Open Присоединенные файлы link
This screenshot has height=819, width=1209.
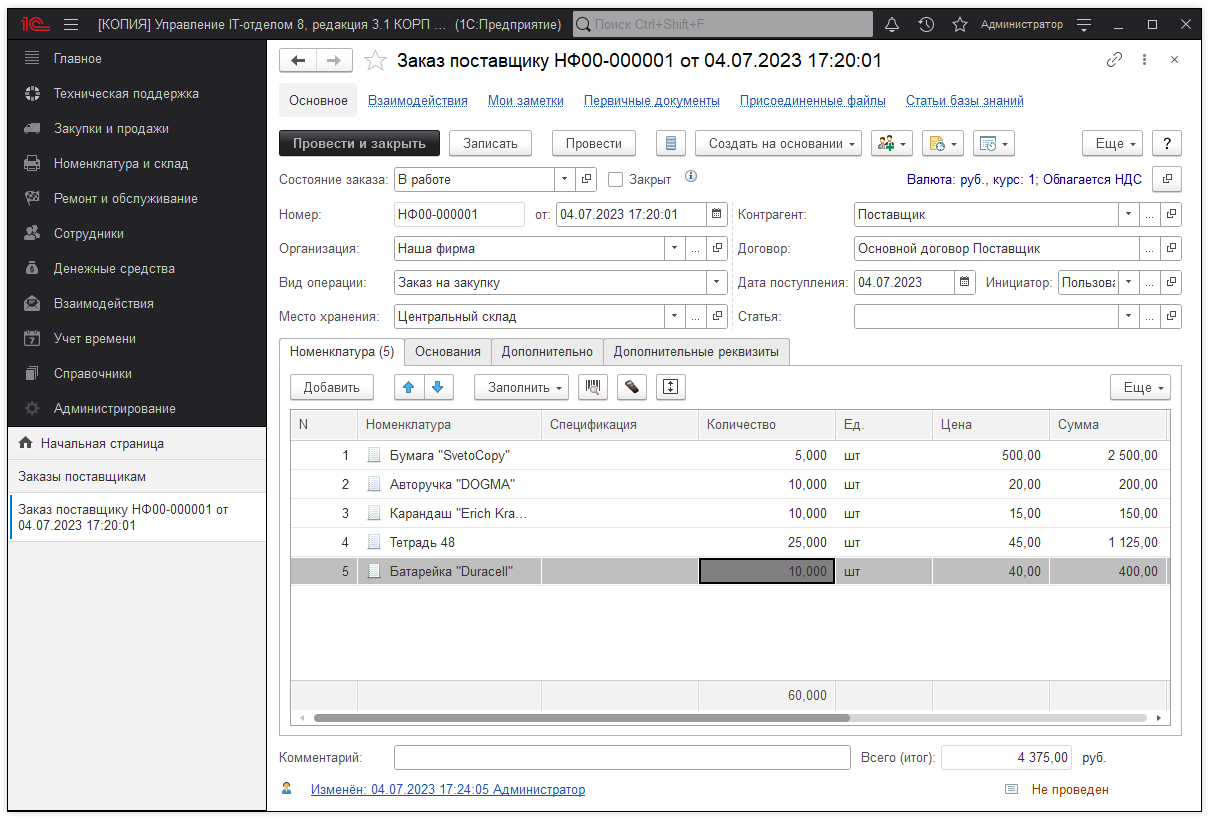click(x=812, y=101)
